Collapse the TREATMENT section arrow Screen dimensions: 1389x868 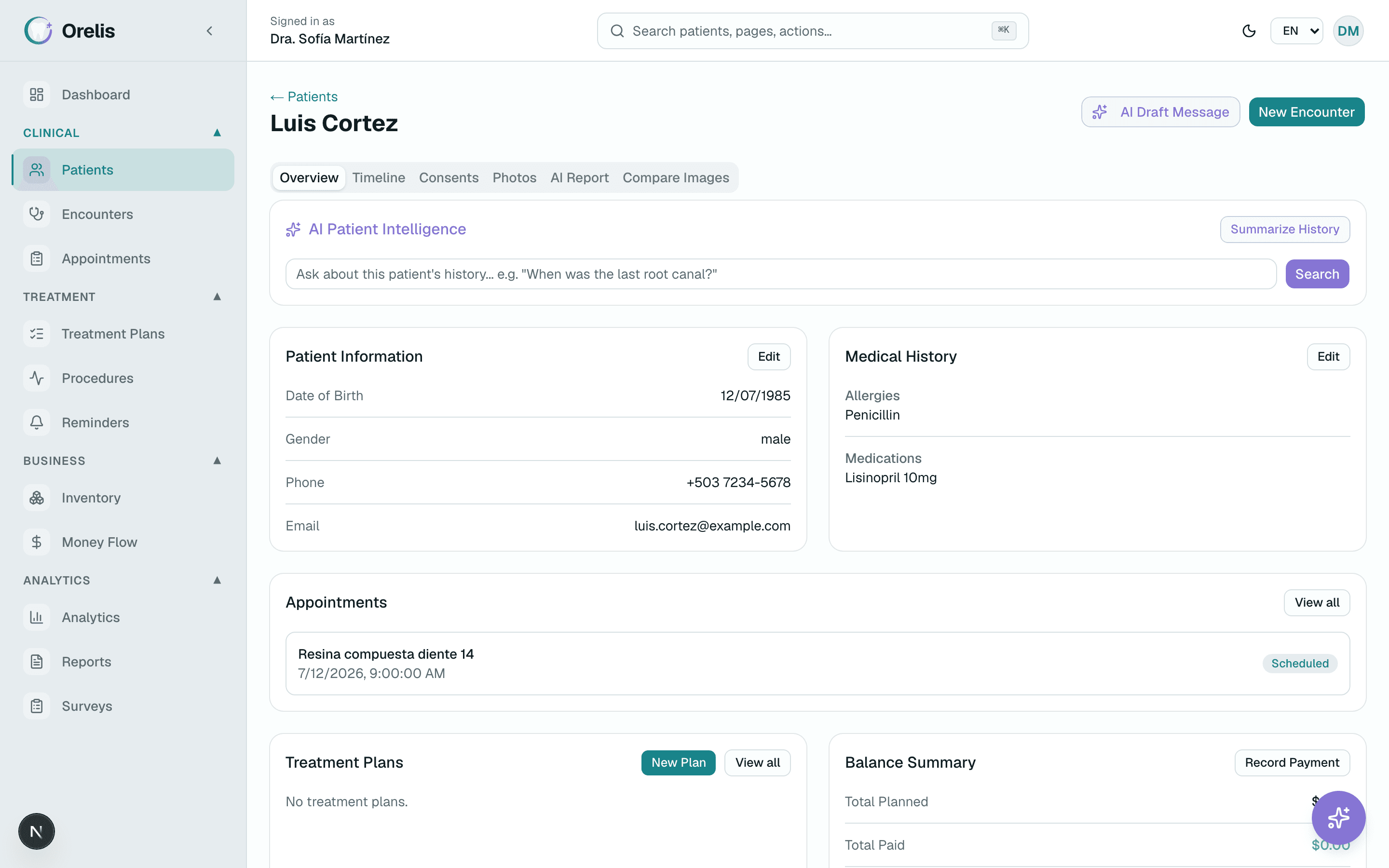point(217,297)
